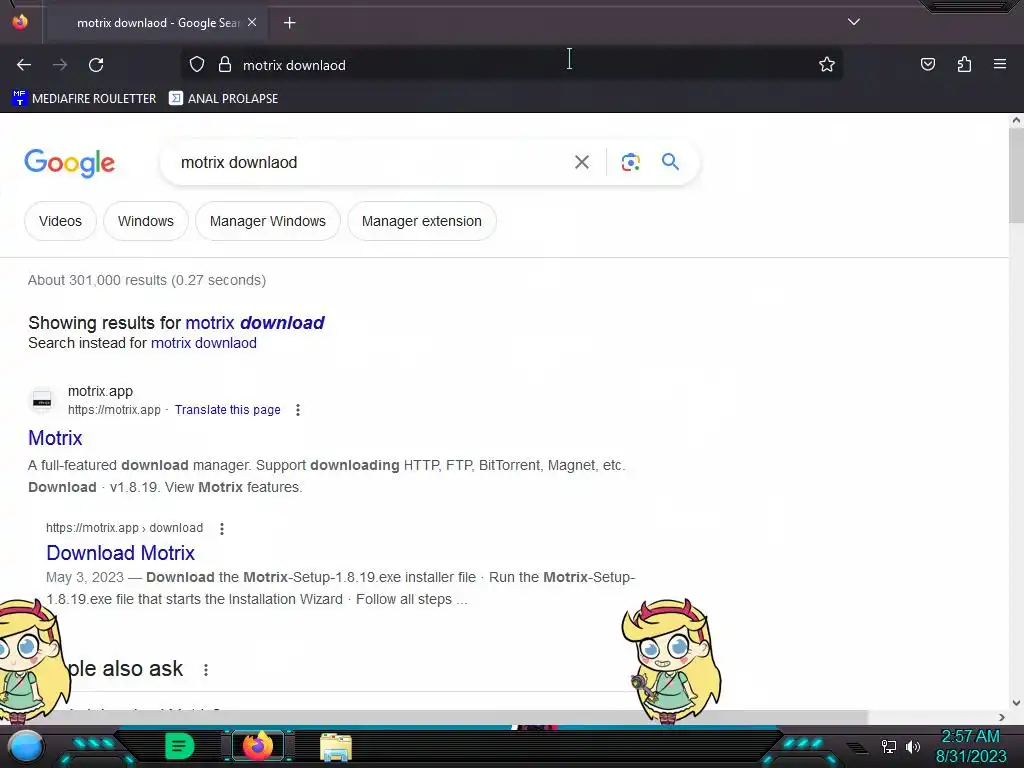Viewport: 1024px width, 768px height.
Task: Go back to the previous page
Action: 24,65
